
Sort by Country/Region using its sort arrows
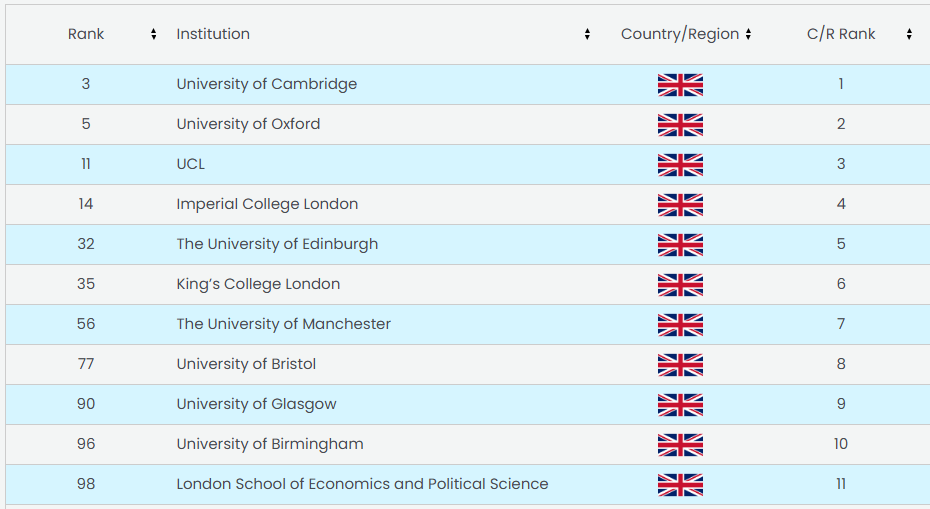pos(748,34)
